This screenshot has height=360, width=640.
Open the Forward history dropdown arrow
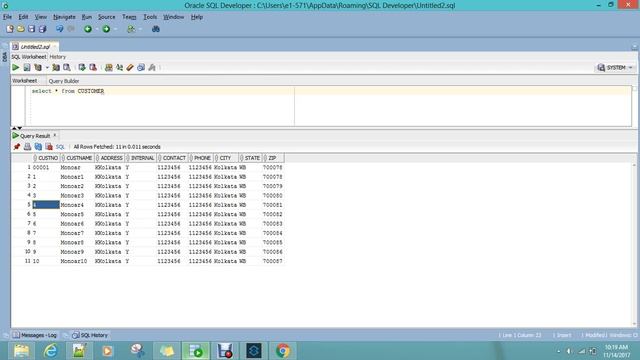pos(116,29)
